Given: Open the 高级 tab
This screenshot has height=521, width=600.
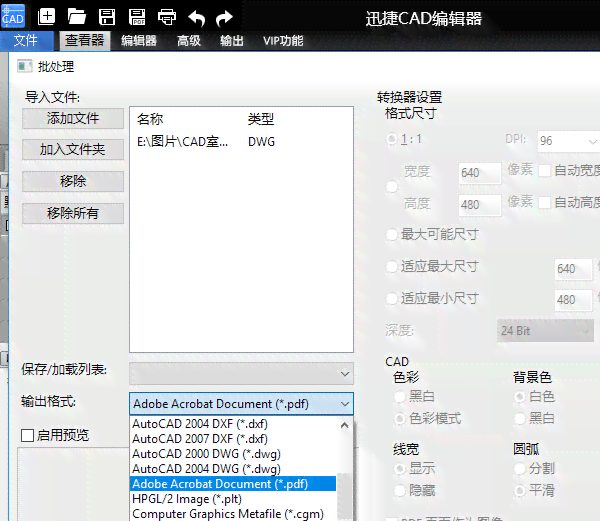Looking at the screenshot, I should 189,41.
